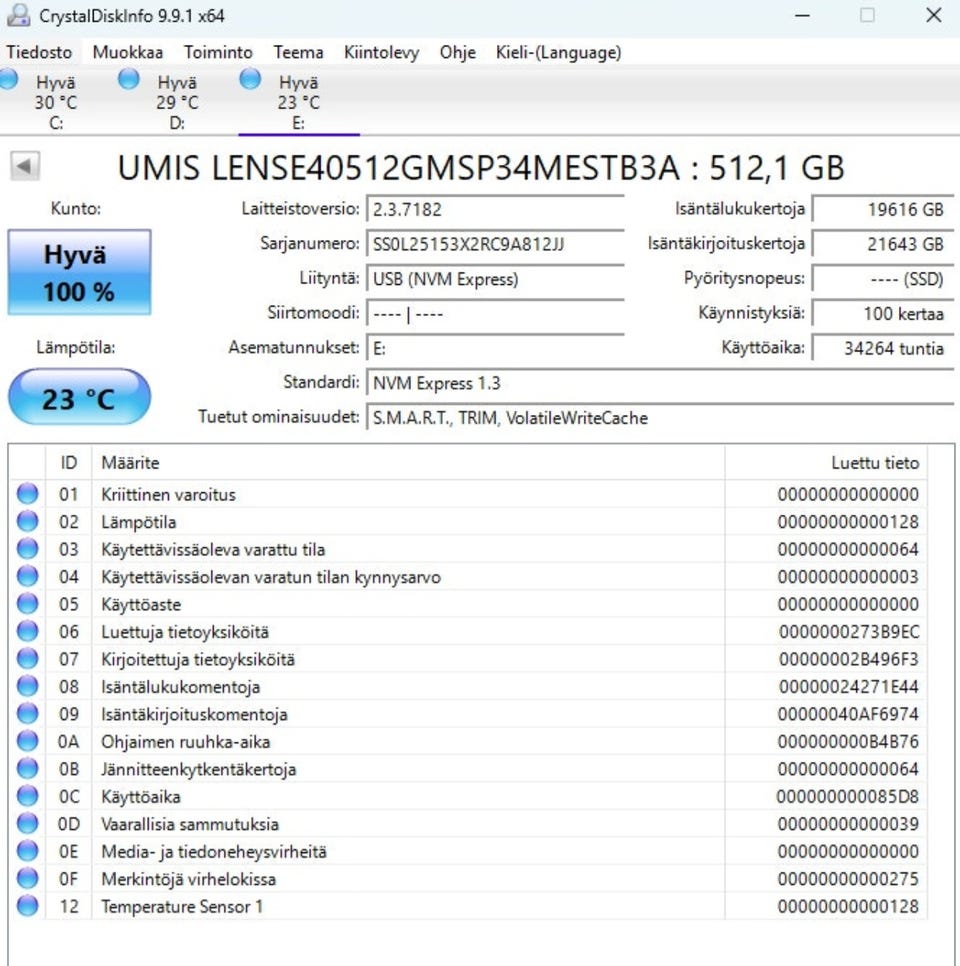This screenshot has height=966, width=960.
Task: Open the Ohje menu
Action: pos(458,52)
